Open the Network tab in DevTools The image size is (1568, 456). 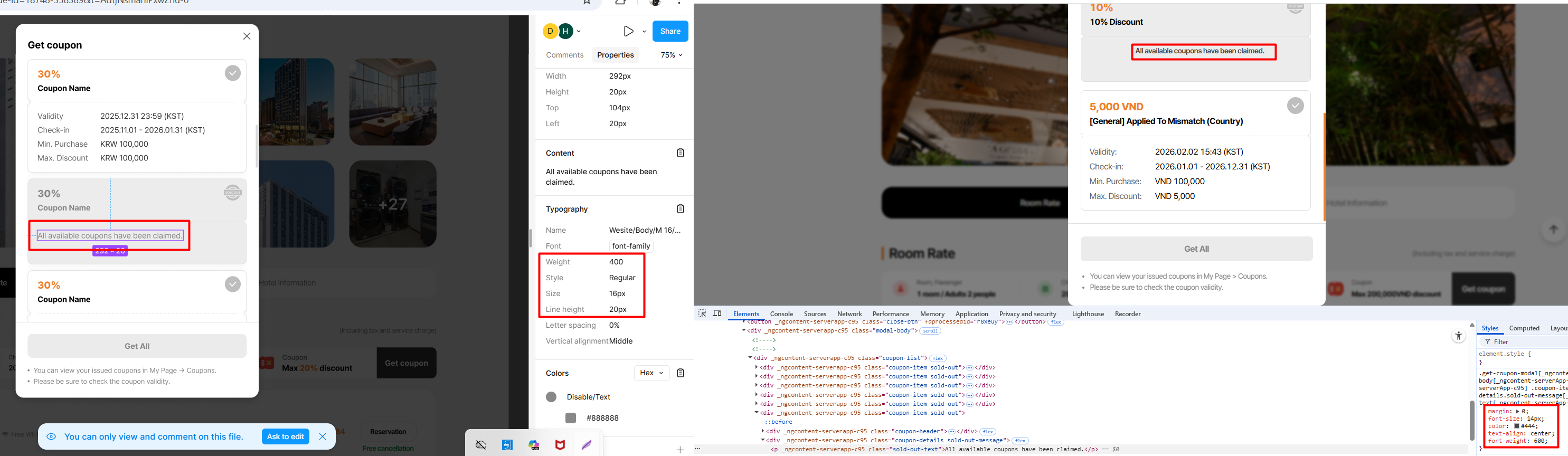[849, 314]
